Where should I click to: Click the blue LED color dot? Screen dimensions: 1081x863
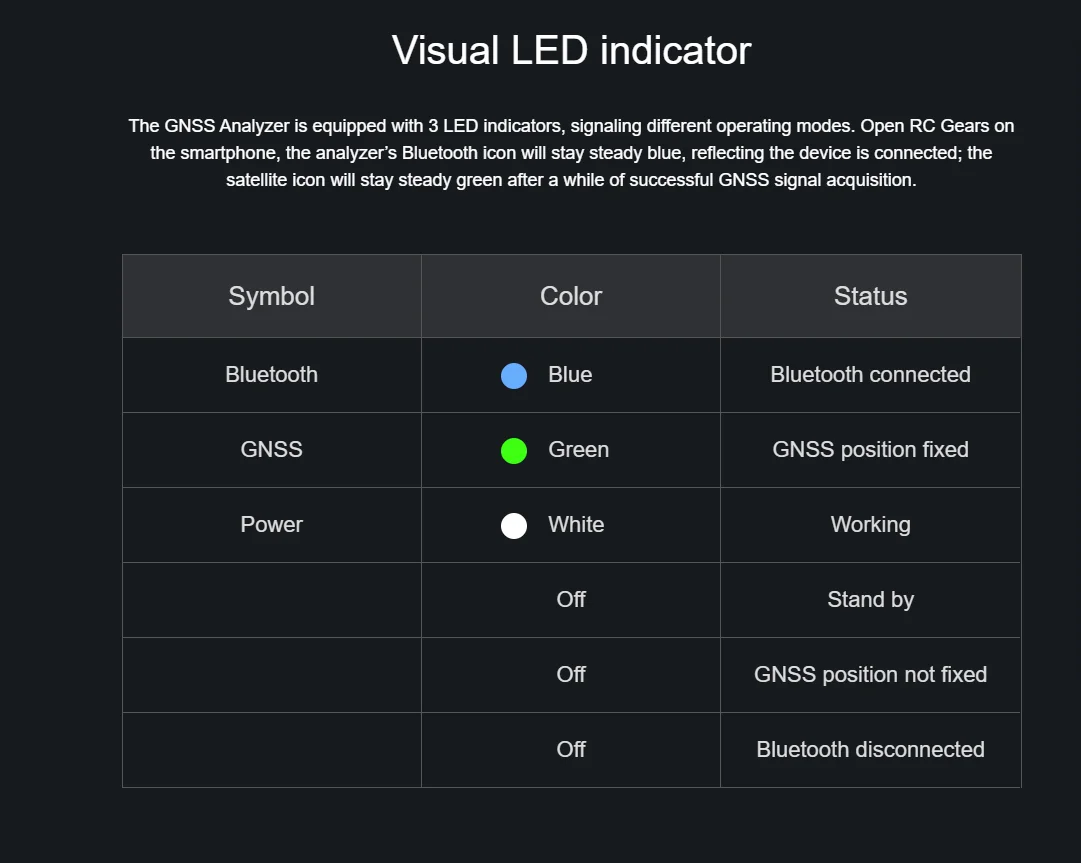pyautogui.click(x=514, y=376)
